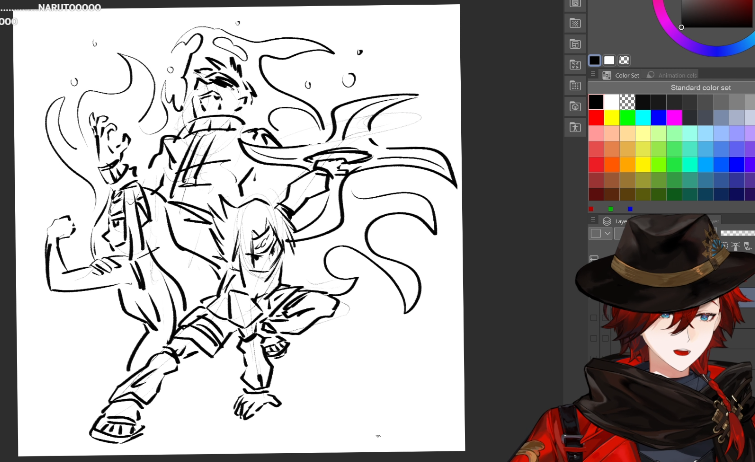Click the bottom material folder sidebar icon

(575, 127)
